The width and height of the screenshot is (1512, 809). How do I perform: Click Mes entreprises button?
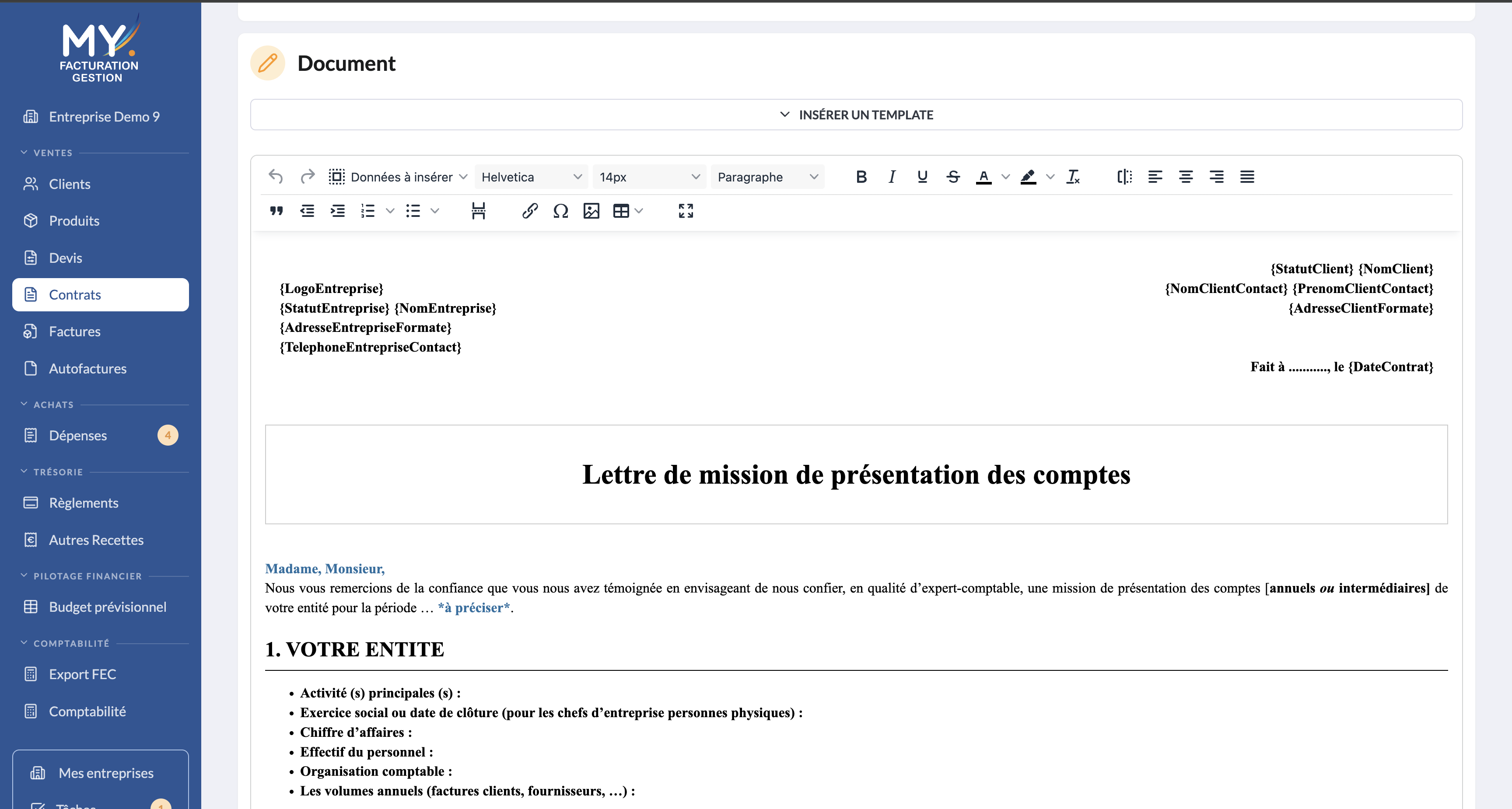(100, 773)
